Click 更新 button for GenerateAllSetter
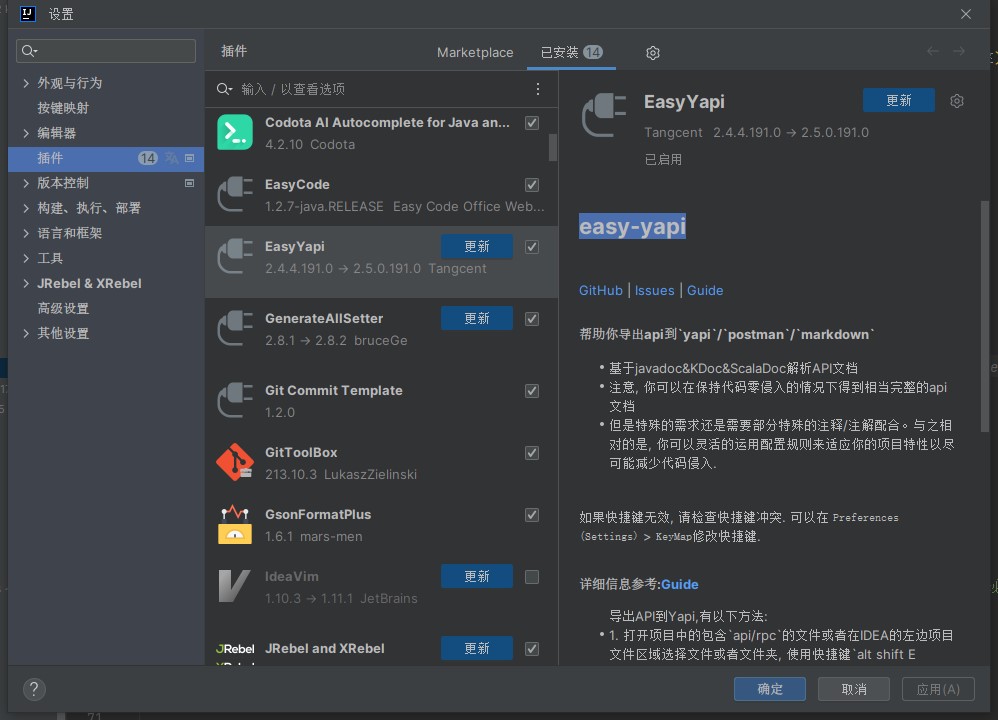998x720 pixels. [x=477, y=318]
